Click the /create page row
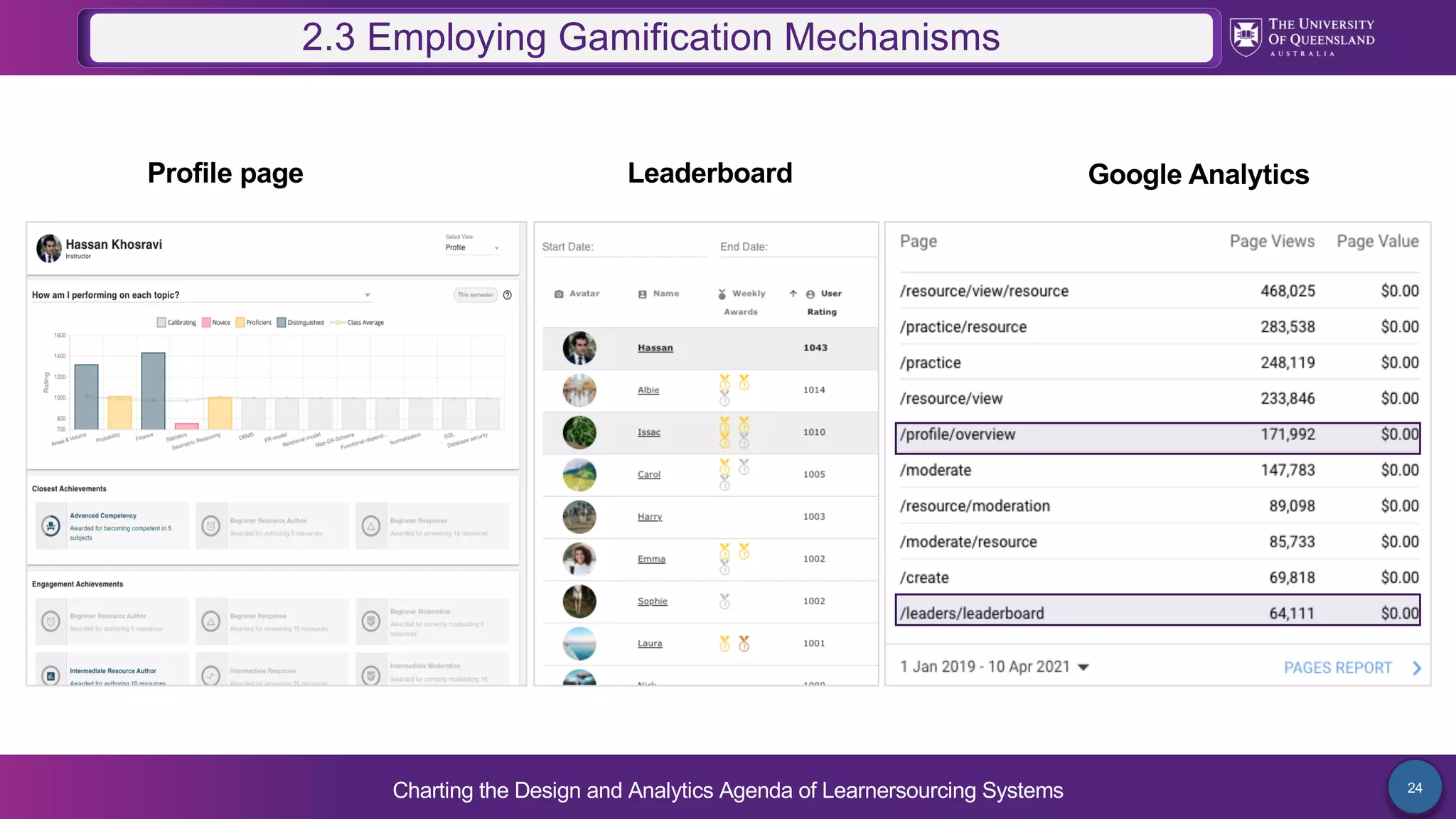 pos(1159,577)
